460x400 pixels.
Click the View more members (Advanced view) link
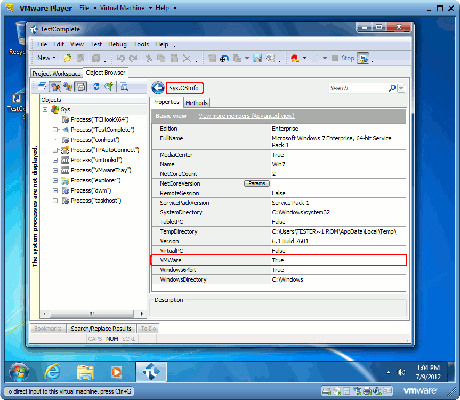click(x=247, y=116)
